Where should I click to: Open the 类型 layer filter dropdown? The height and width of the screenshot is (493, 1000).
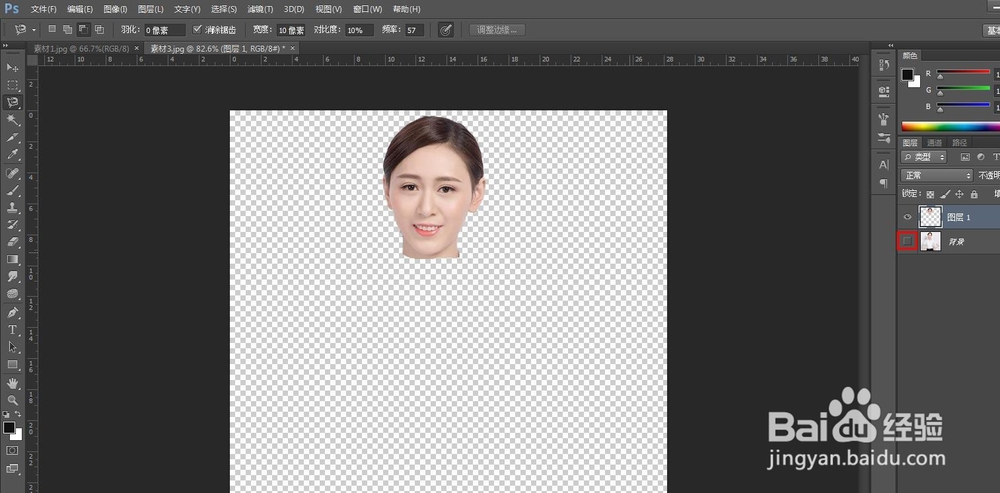pos(924,157)
